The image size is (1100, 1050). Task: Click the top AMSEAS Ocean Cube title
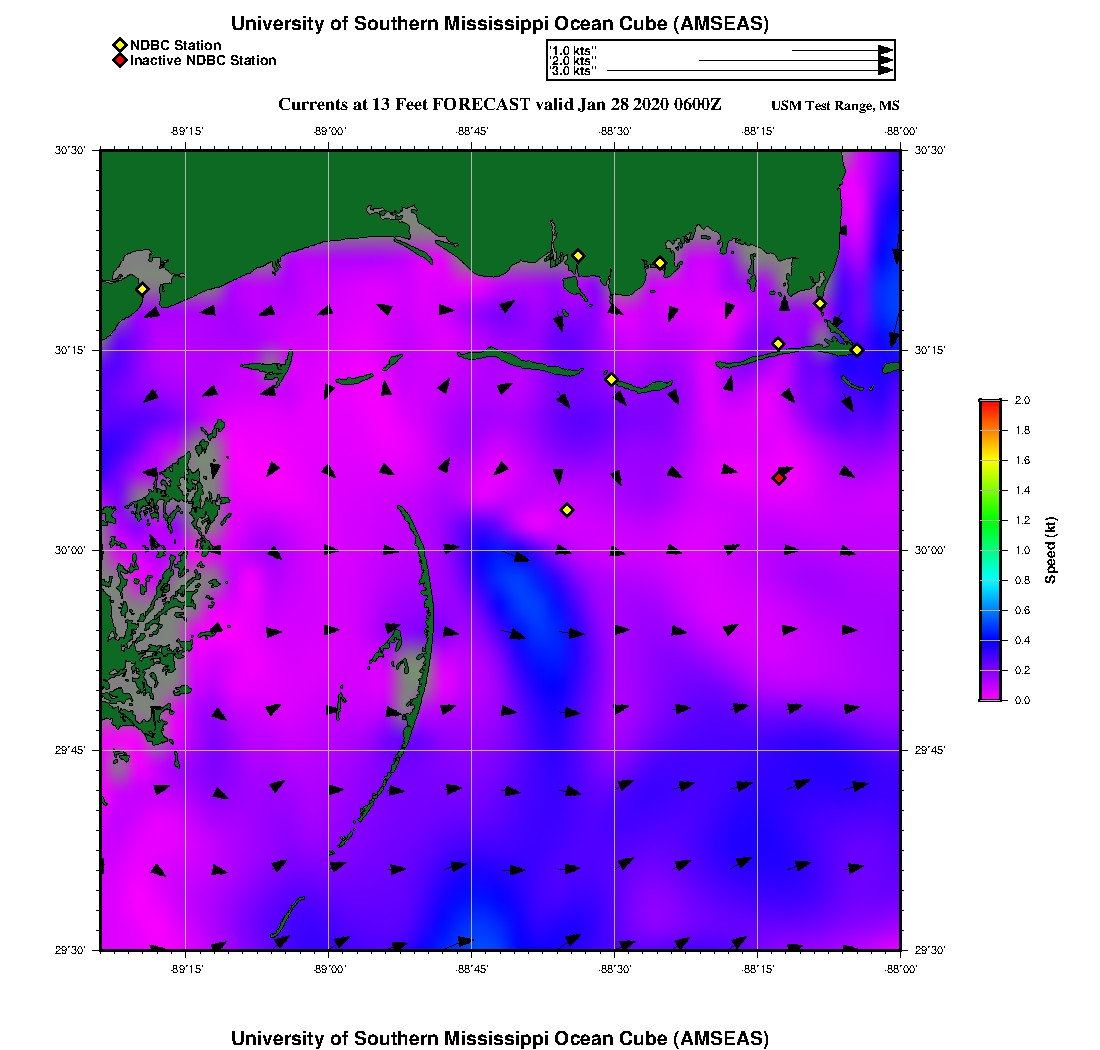(x=500, y=24)
